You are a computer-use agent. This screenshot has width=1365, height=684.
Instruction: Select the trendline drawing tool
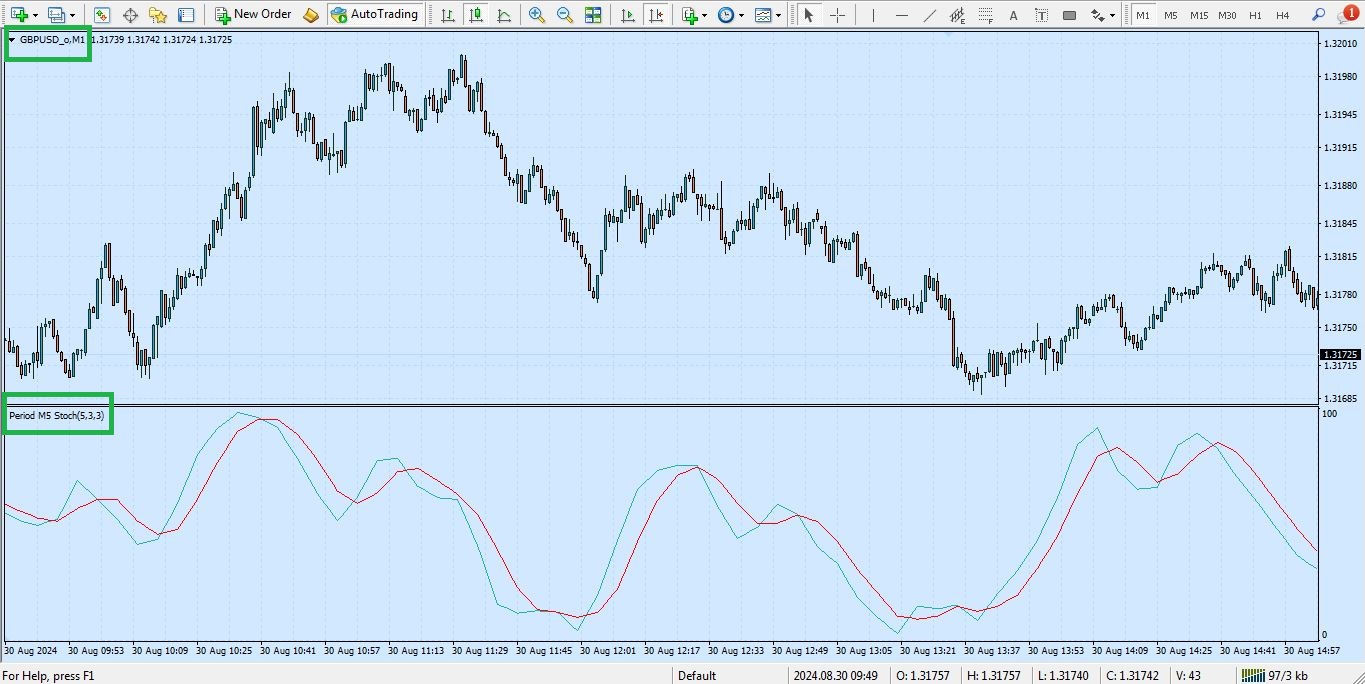tap(930, 15)
